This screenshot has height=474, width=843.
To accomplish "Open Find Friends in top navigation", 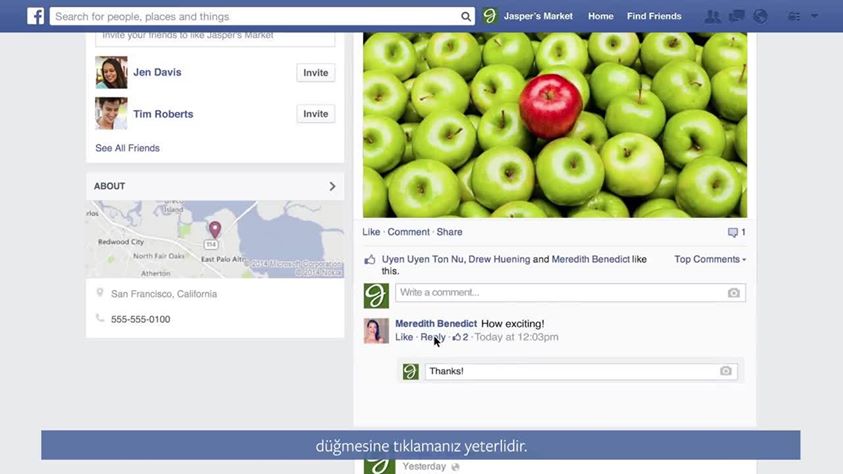I will click(654, 16).
